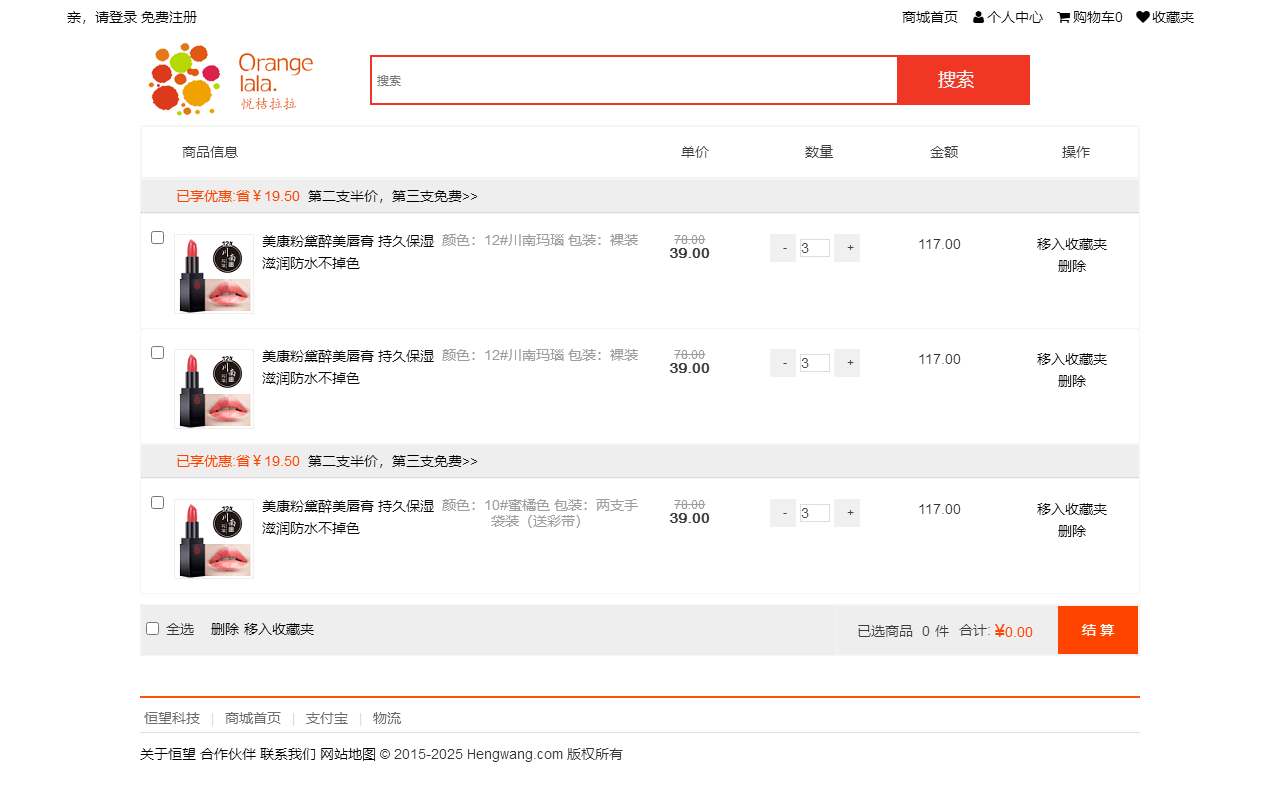
Task: Open the personal center user icon
Action: [x=979, y=17]
